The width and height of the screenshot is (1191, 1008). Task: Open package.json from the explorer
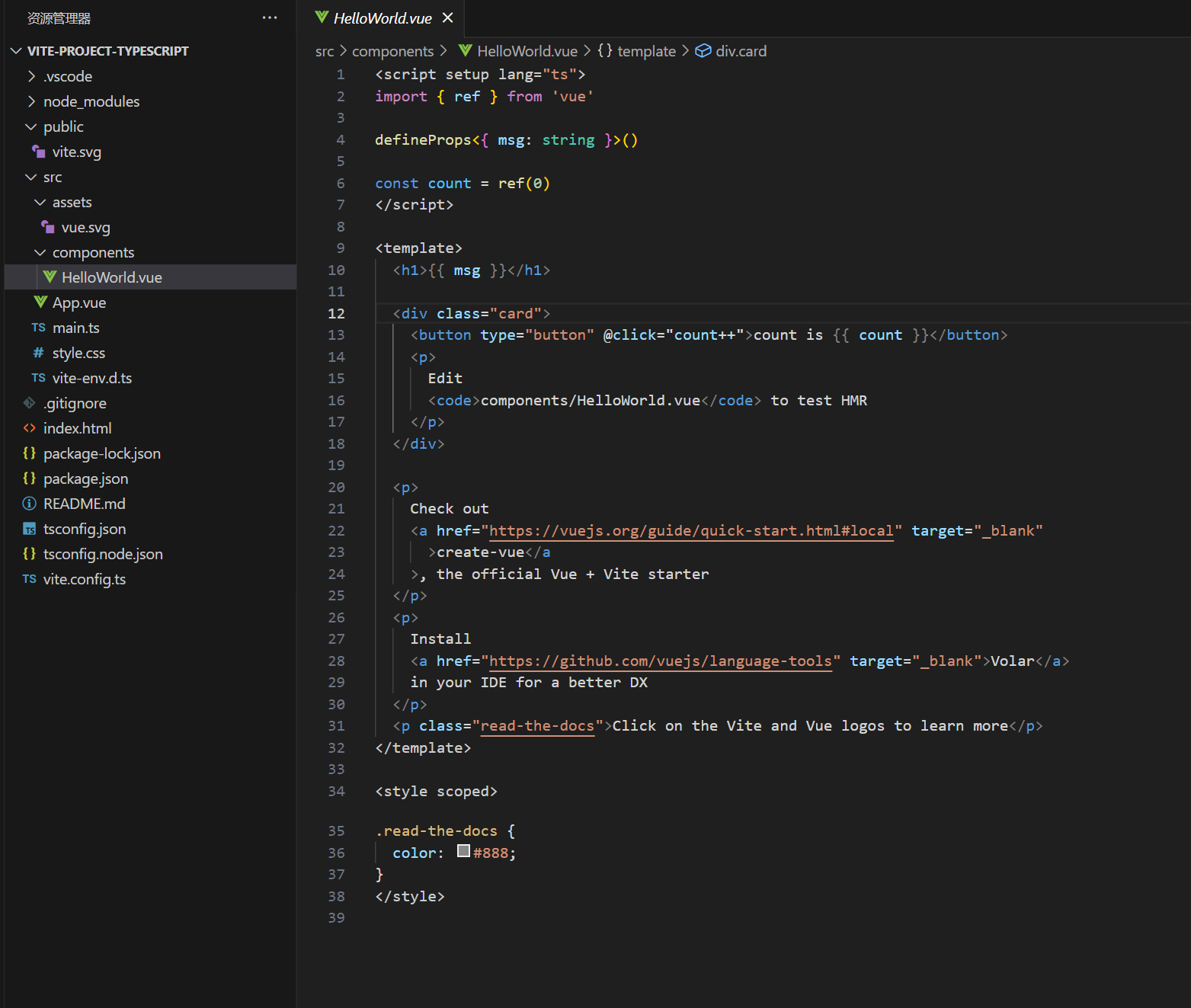[86, 478]
